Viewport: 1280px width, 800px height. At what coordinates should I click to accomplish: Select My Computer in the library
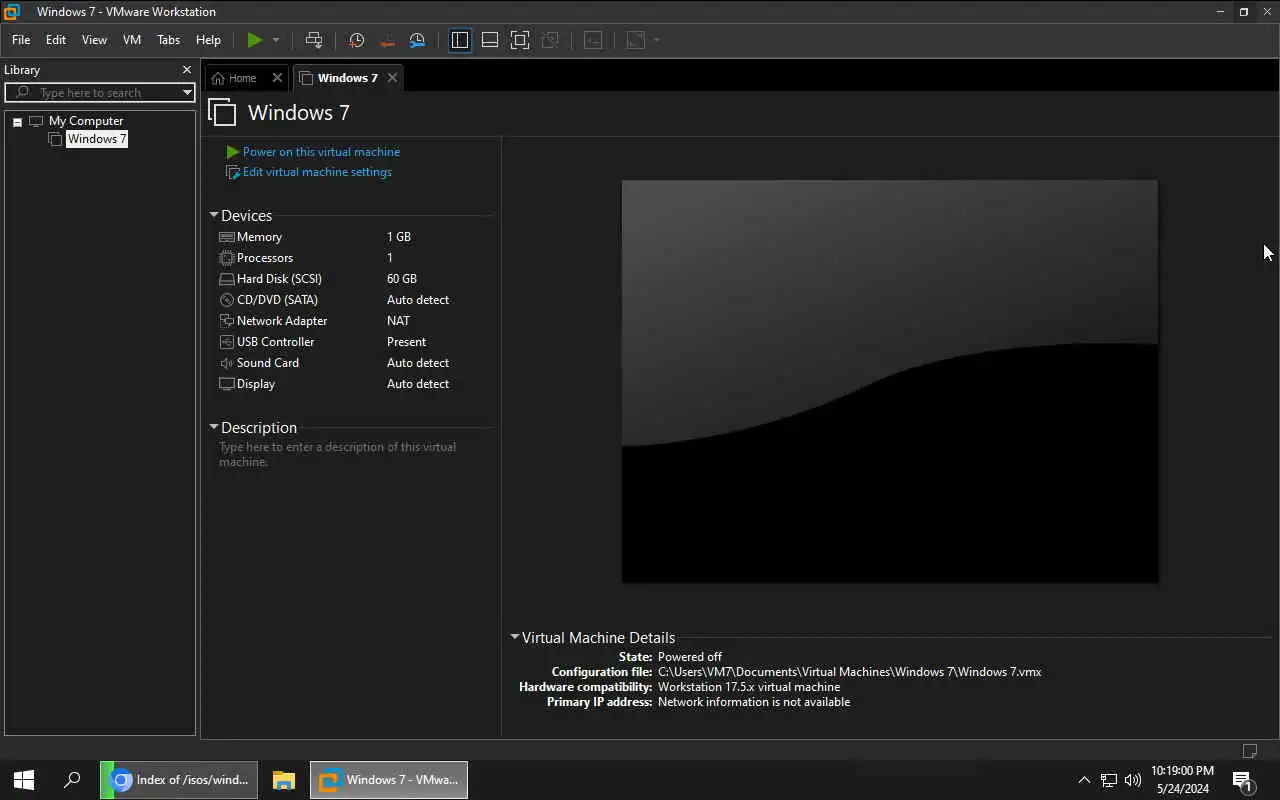pos(86,121)
